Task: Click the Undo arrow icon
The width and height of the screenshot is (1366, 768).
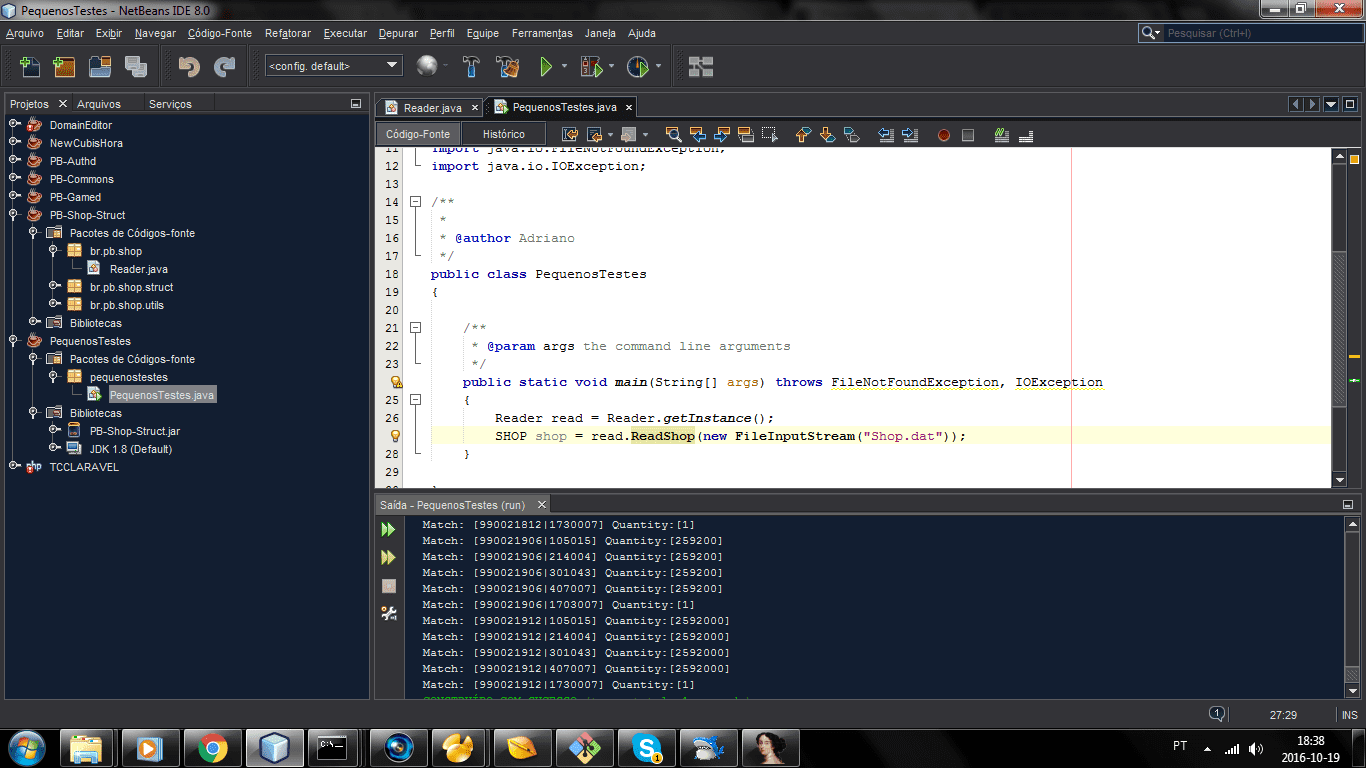Action: [x=188, y=67]
